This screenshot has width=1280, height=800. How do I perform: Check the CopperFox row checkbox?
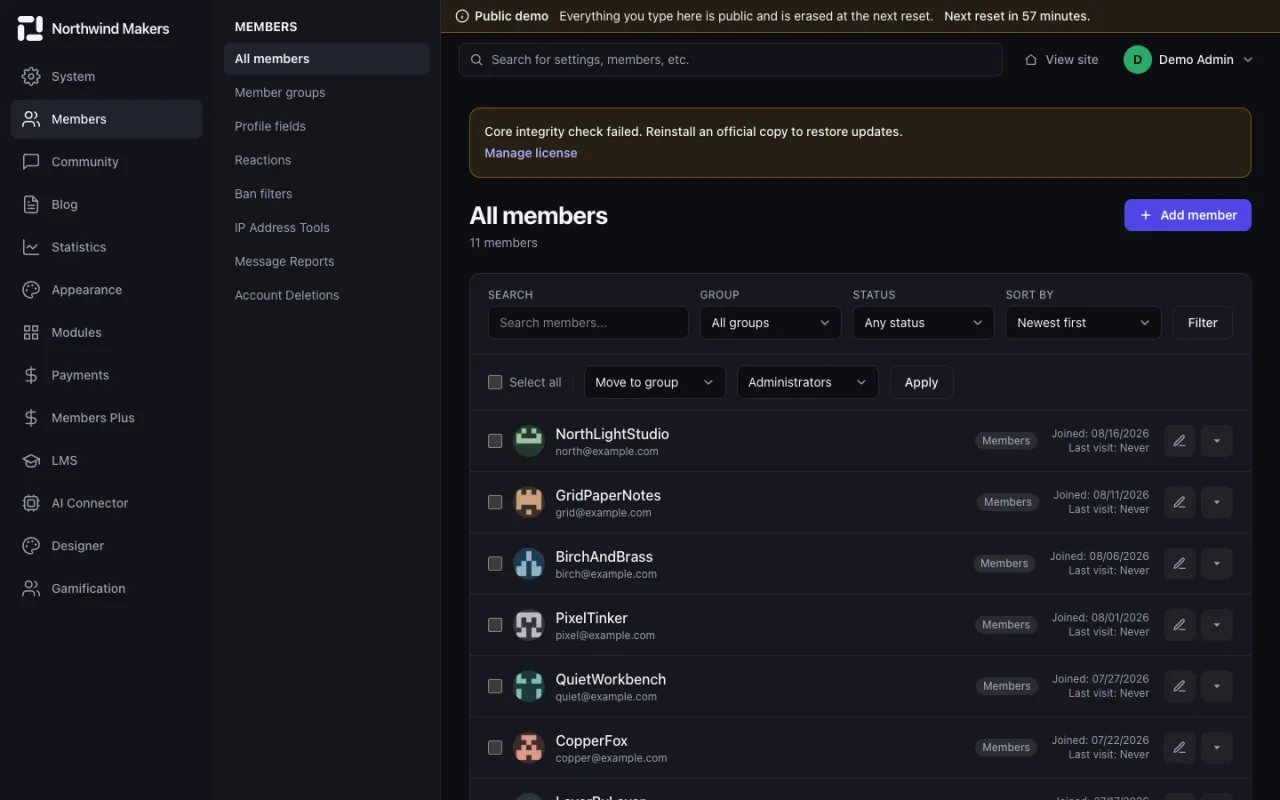tap(495, 747)
